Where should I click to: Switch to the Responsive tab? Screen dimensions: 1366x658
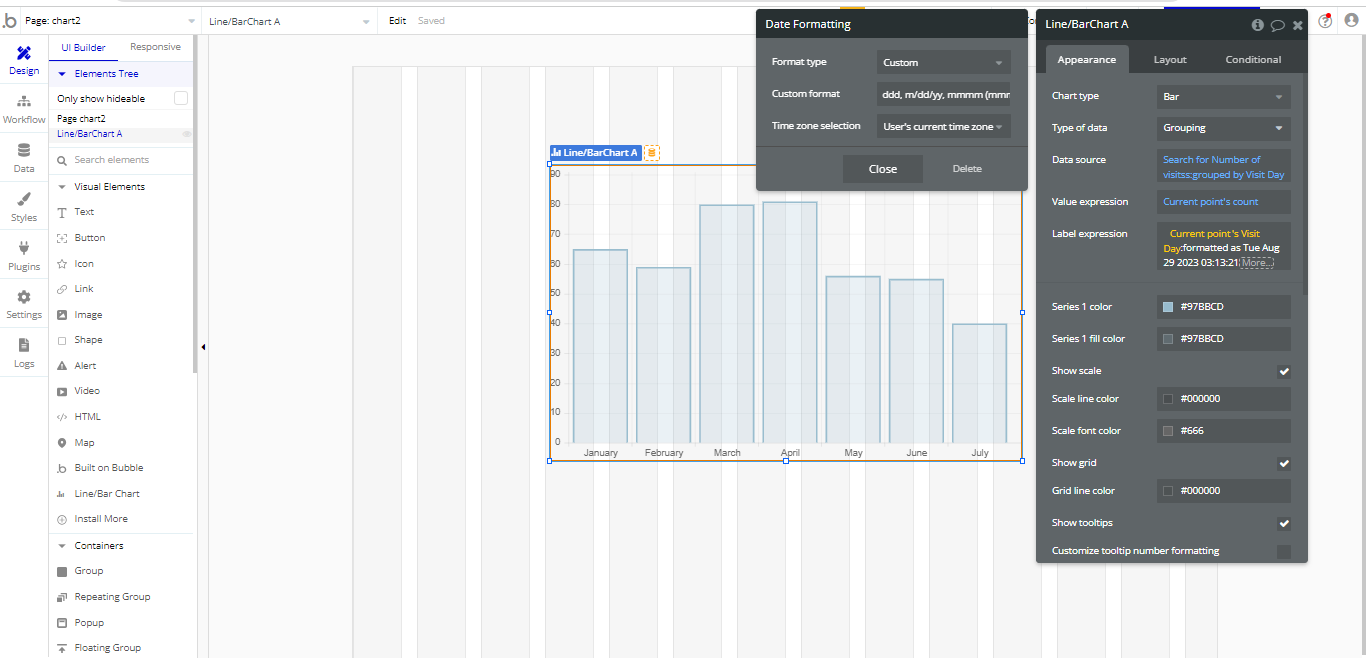(156, 47)
